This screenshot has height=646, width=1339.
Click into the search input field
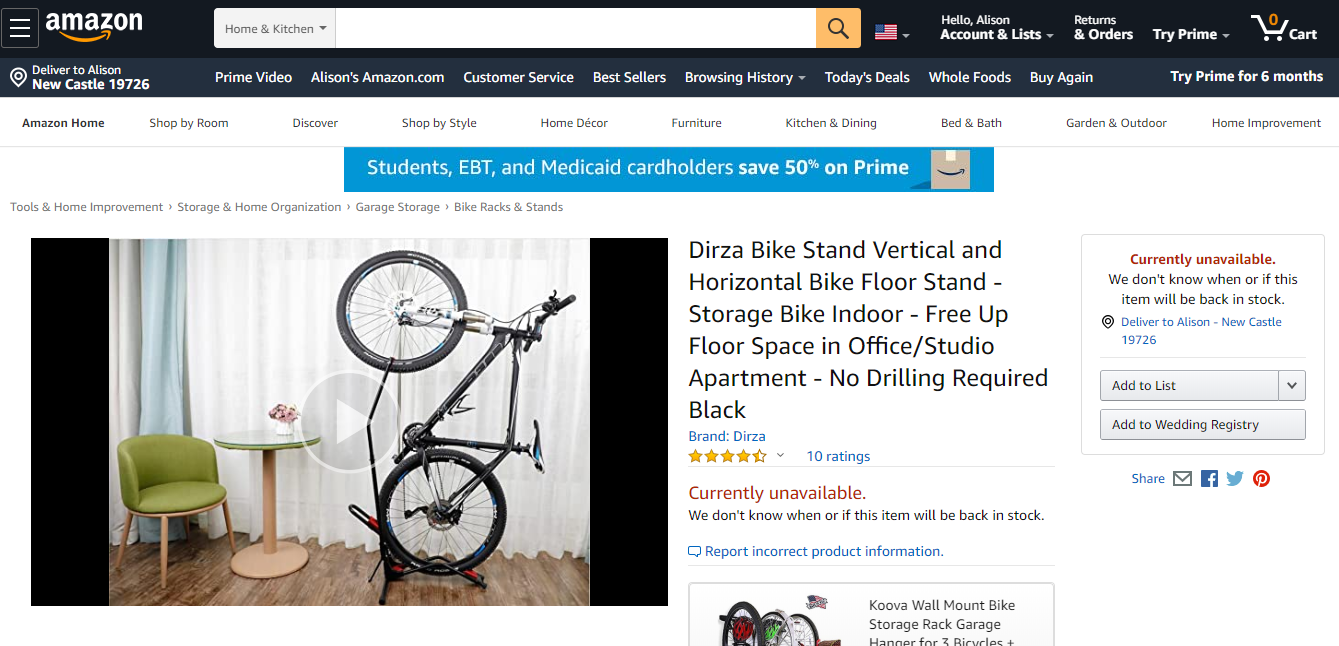click(576, 28)
